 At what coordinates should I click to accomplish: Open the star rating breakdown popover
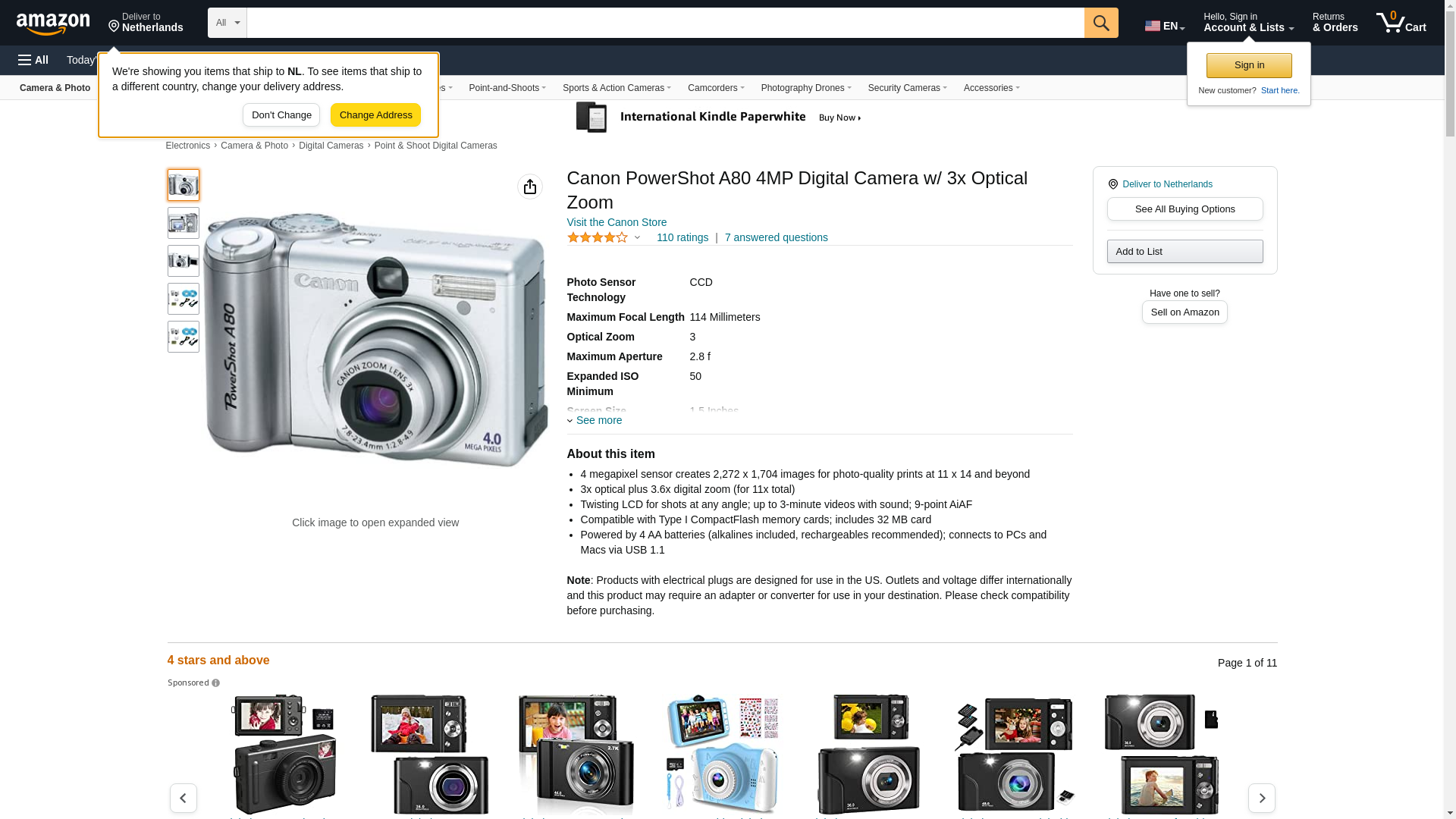[x=604, y=238]
